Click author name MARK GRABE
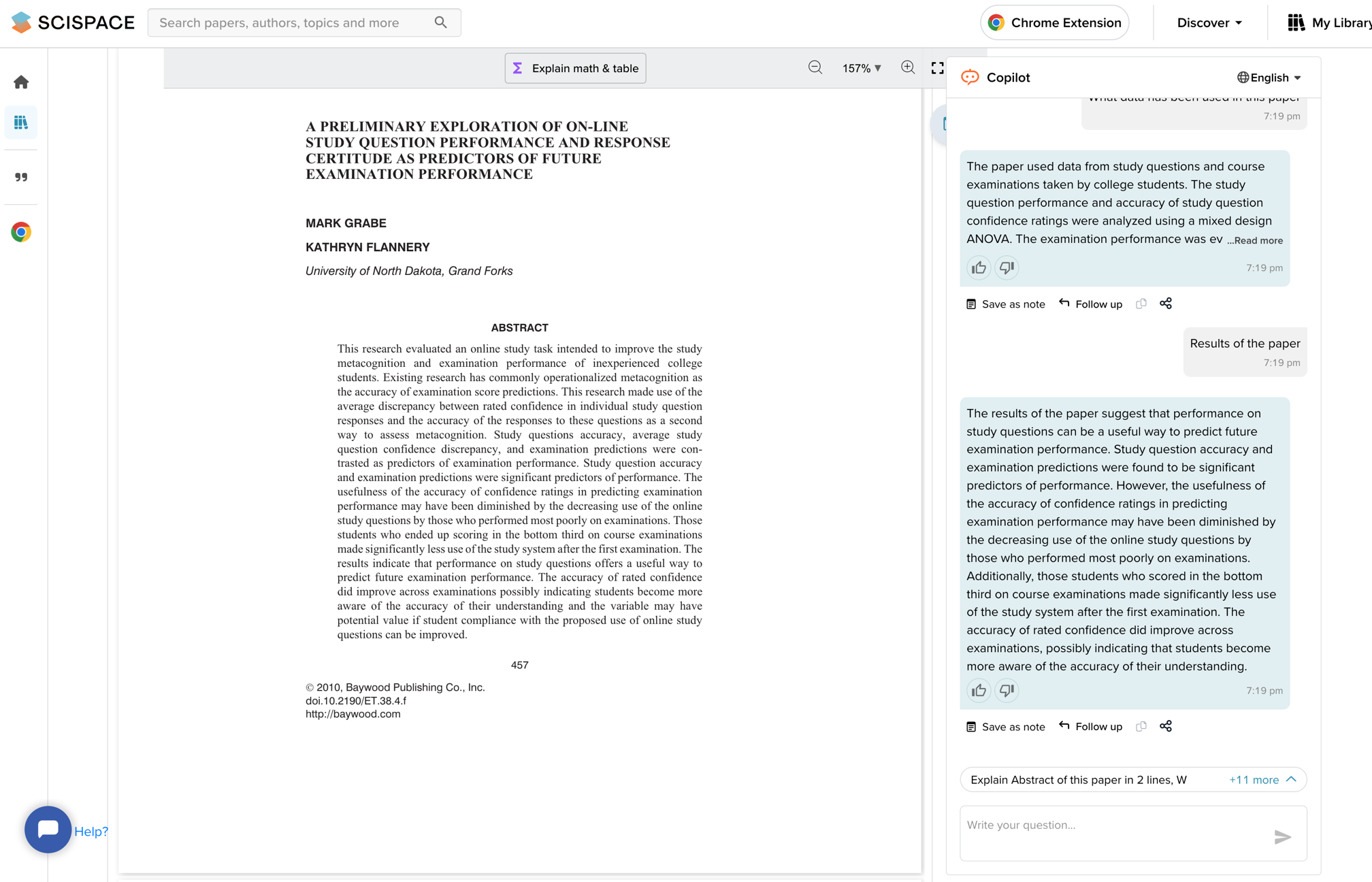This screenshot has height=882, width=1372. (346, 223)
